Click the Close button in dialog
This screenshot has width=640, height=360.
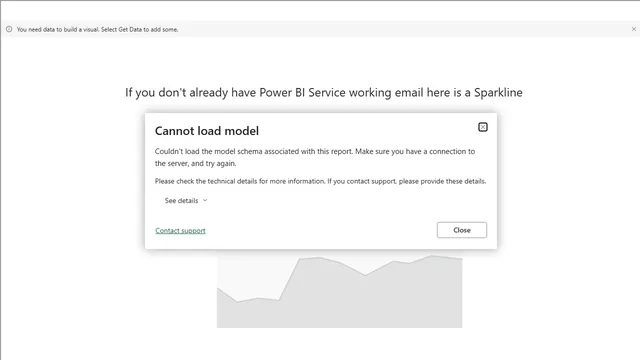pyautogui.click(x=462, y=230)
